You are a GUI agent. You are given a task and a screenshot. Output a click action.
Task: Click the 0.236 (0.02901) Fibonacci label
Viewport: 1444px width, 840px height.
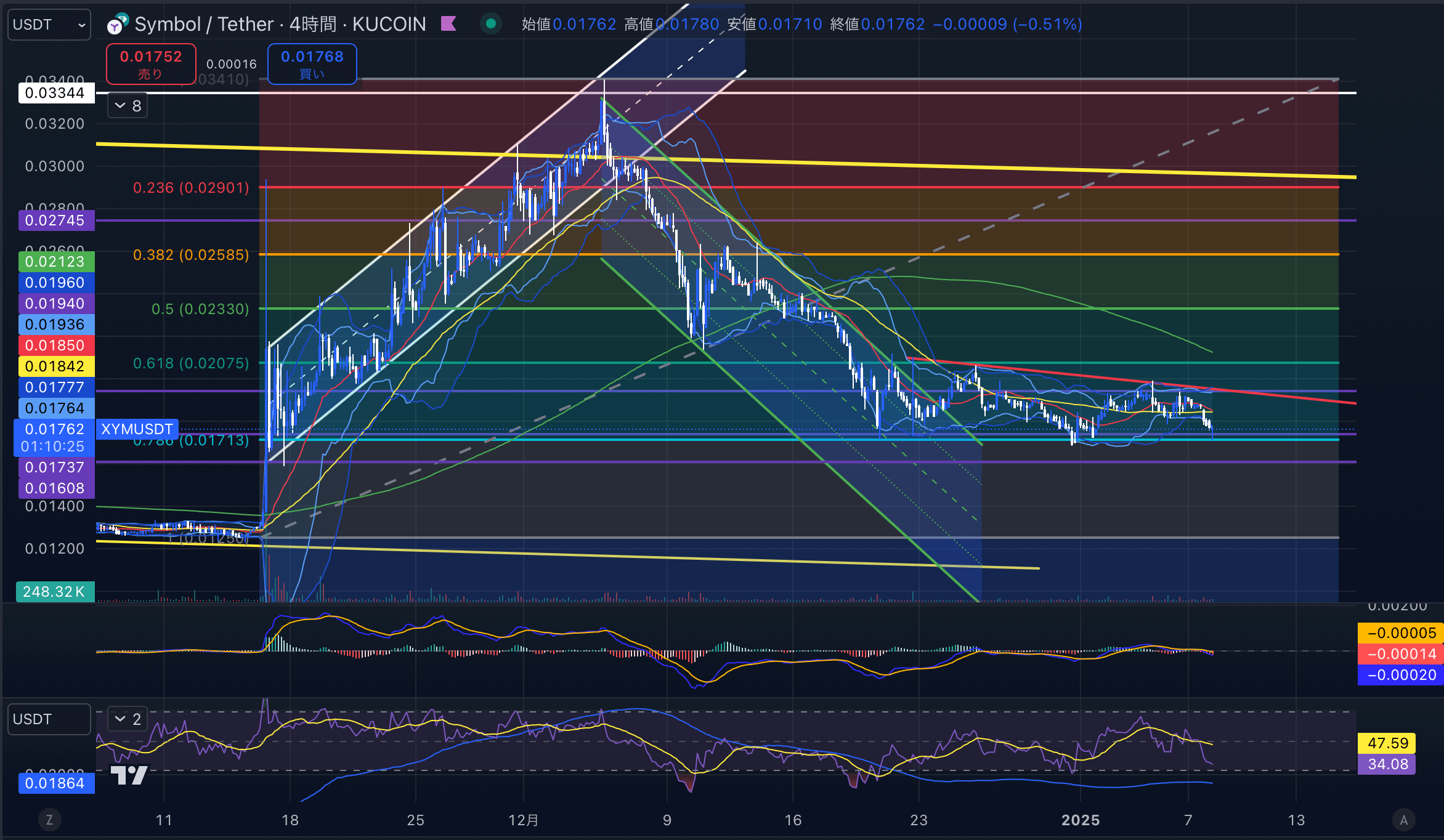click(x=192, y=188)
